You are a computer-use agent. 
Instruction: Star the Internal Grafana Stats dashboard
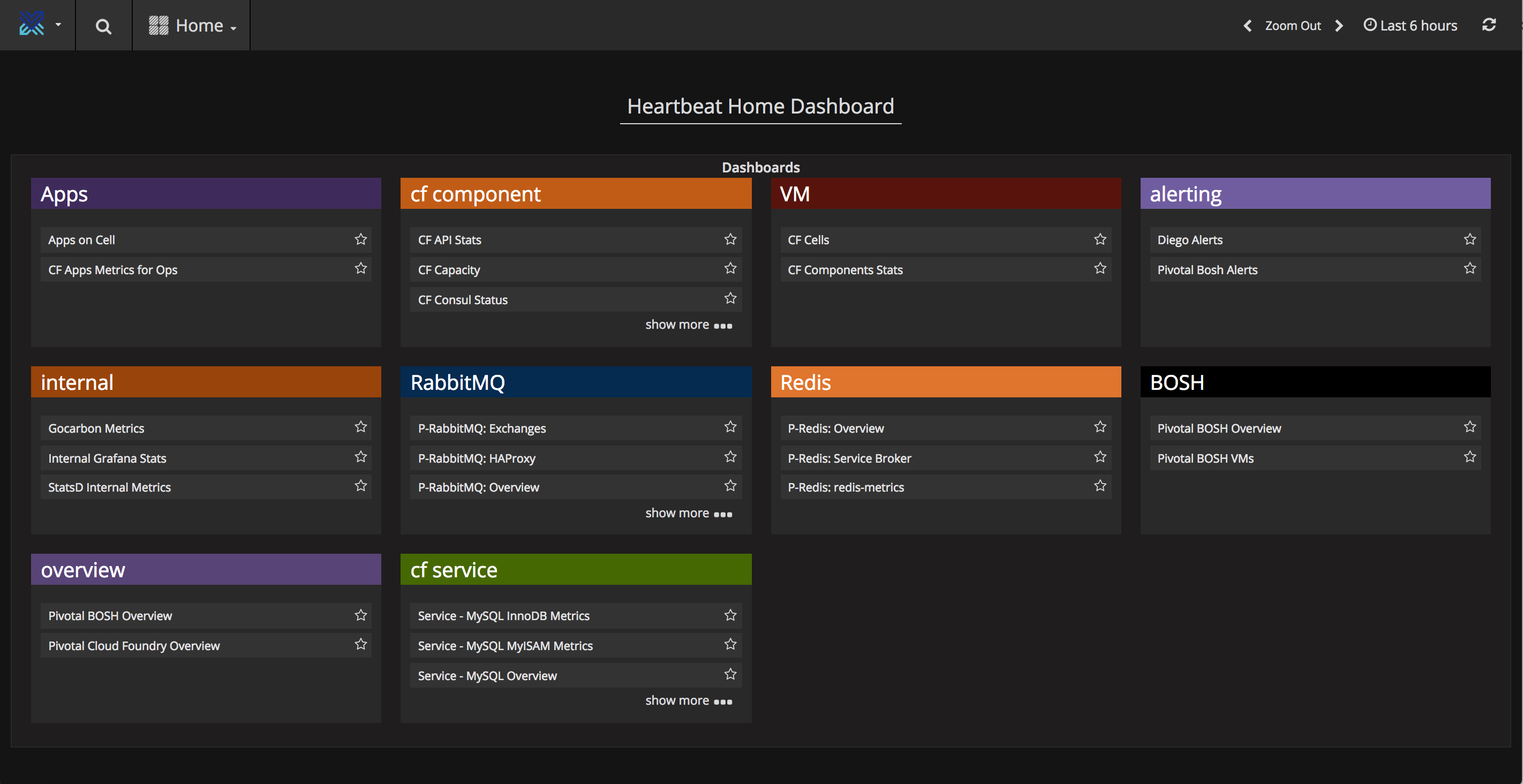click(x=360, y=456)
